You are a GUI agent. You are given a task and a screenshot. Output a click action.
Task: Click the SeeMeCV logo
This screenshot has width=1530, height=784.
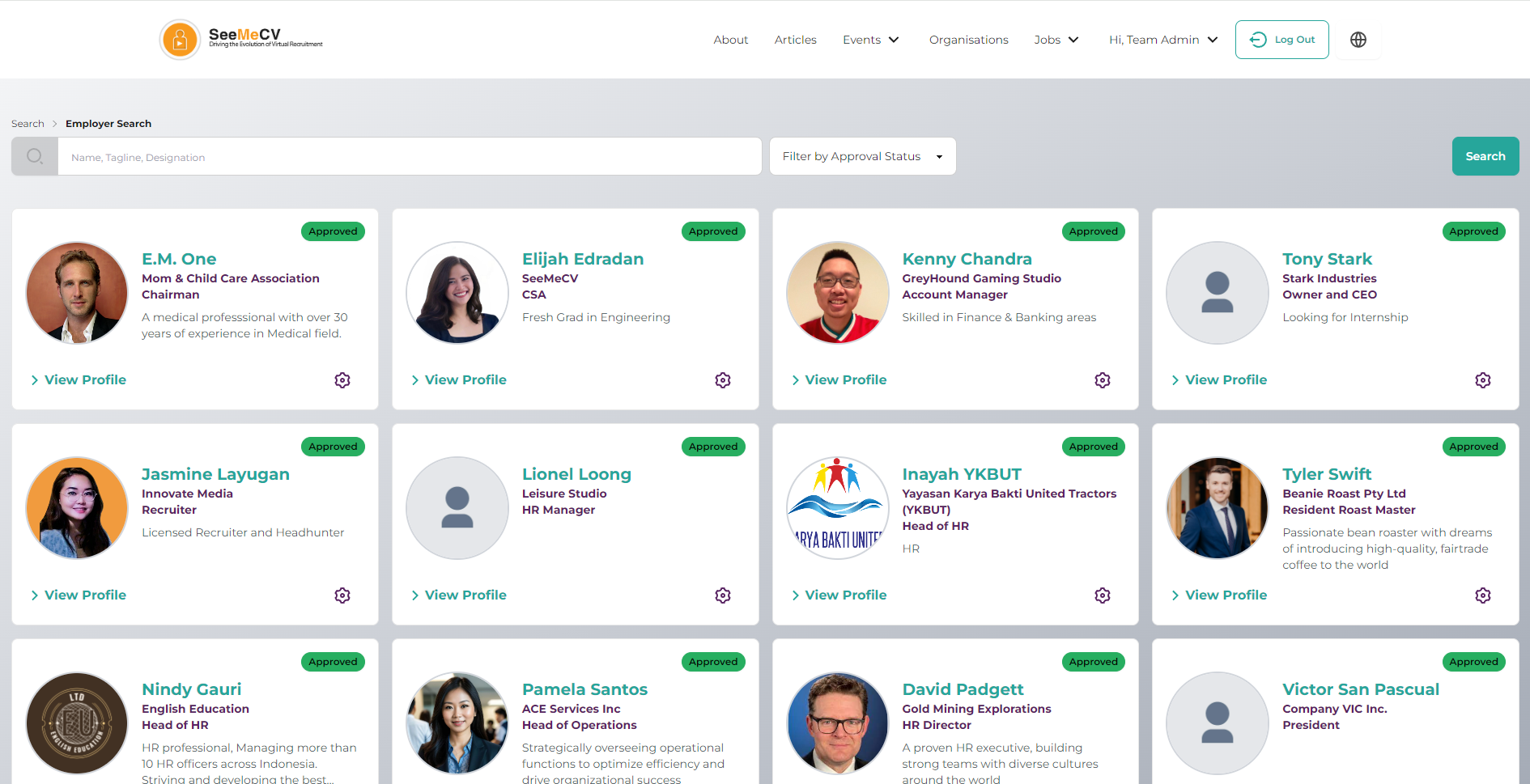tap(241, 40)
